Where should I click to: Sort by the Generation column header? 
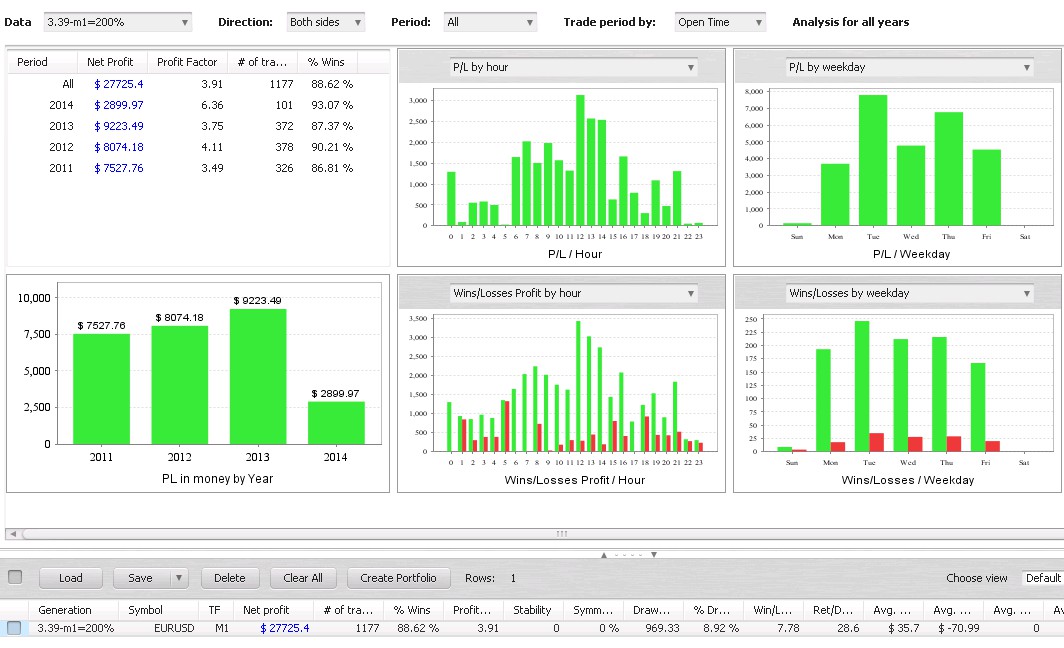click(x=73, y=610)
